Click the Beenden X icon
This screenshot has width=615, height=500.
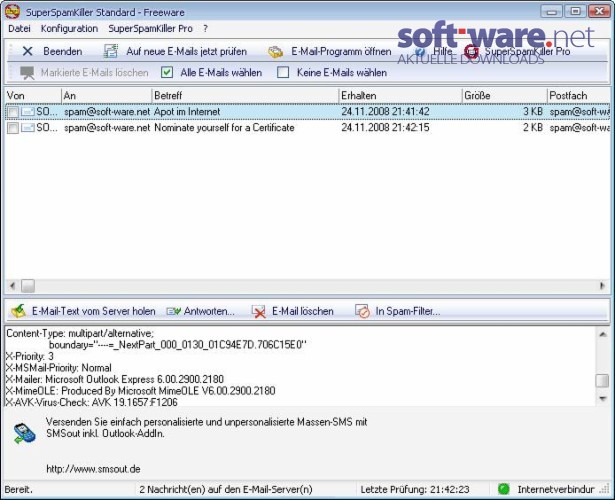coord(27,51)
